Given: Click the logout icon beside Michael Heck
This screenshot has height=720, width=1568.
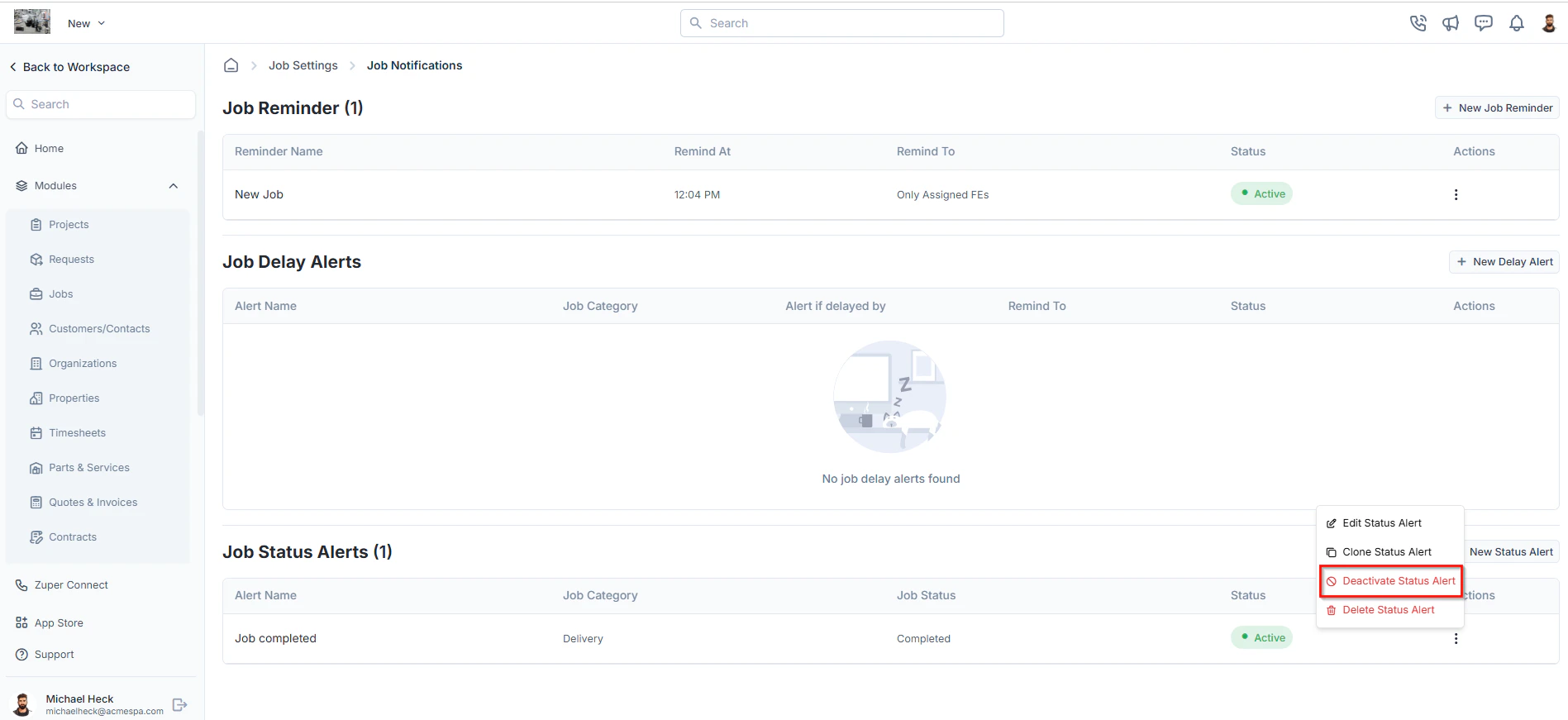Looking at the screenshot, I should pyautogui.click(x=179, y=705).
